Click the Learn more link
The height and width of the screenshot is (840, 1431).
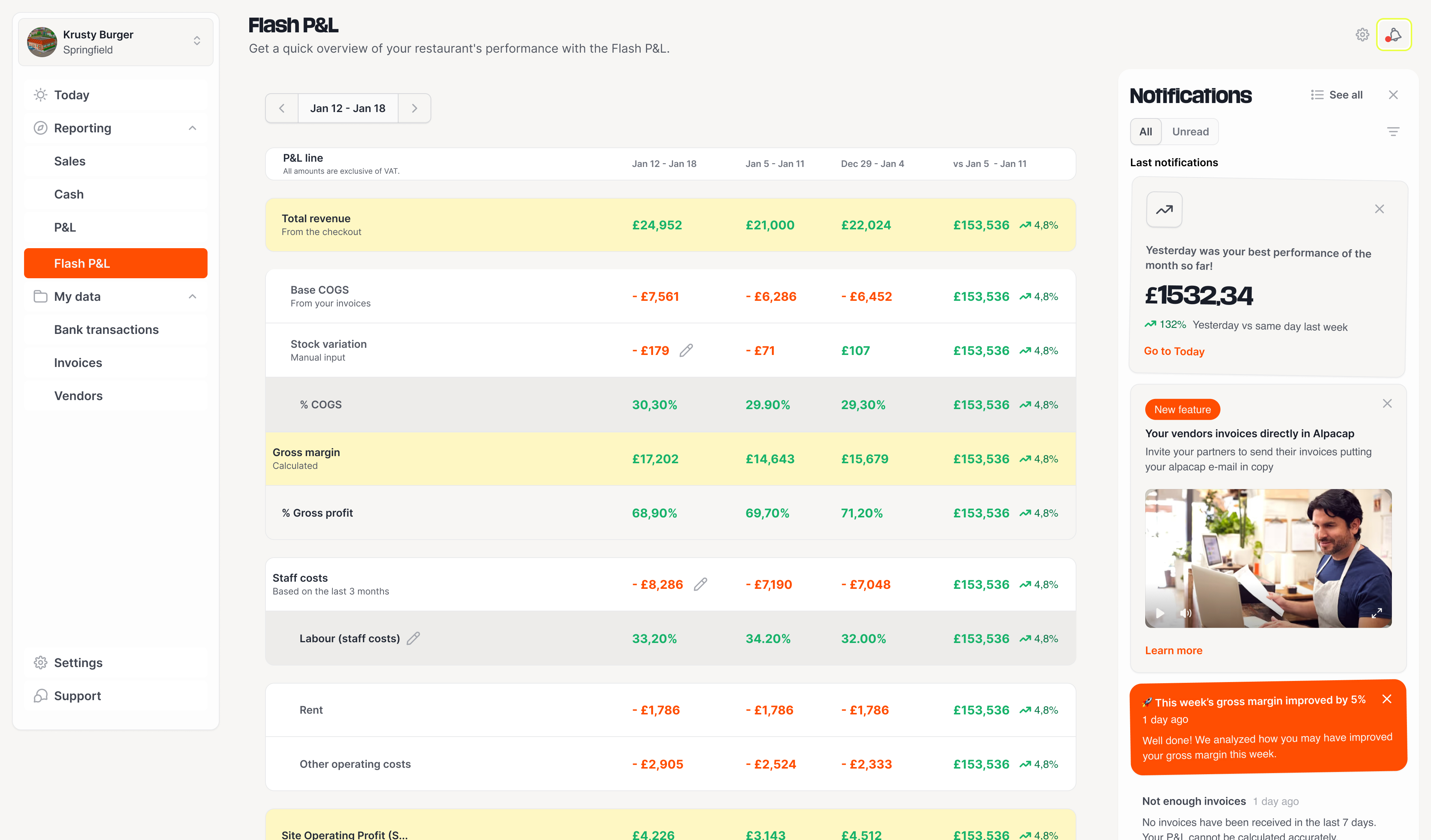tap(1173, 651)
